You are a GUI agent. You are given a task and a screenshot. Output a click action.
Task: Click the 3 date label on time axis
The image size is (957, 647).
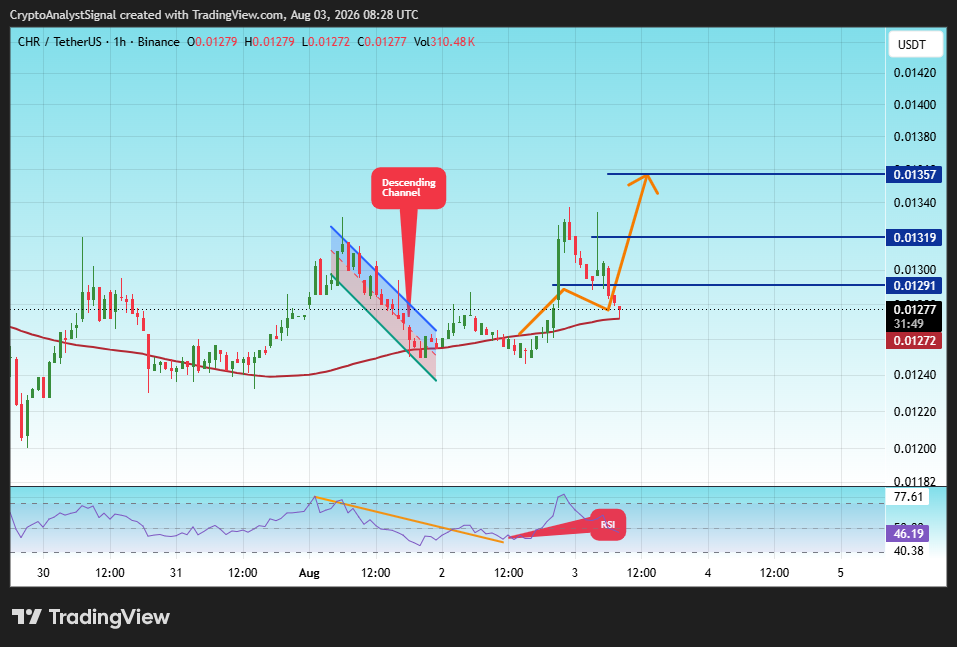[575, 573]
